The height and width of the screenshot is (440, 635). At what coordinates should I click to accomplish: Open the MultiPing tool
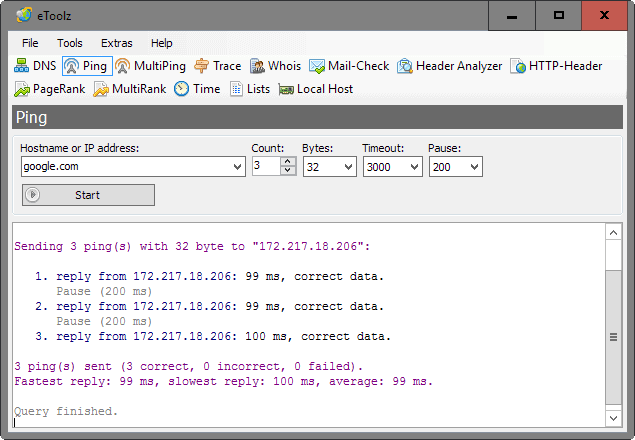pyautogui.click(x=150, y=66)
